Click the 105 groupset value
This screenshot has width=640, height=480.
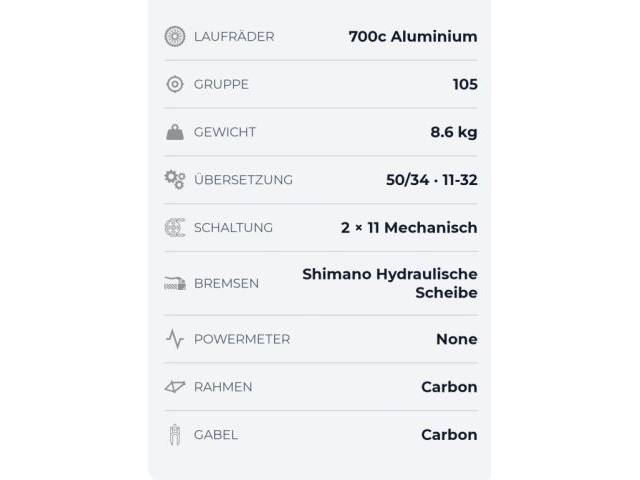pos(465,84)
